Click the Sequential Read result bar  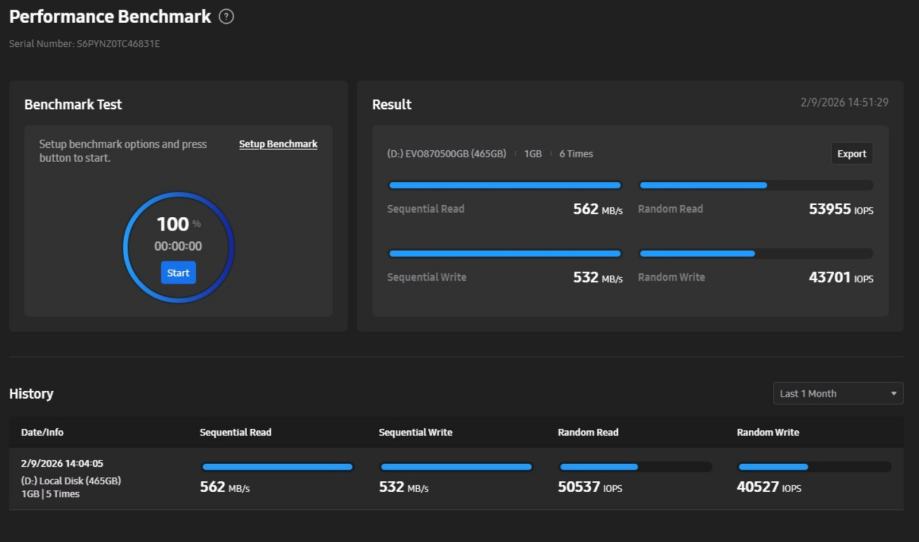click(x=505, y=185)
